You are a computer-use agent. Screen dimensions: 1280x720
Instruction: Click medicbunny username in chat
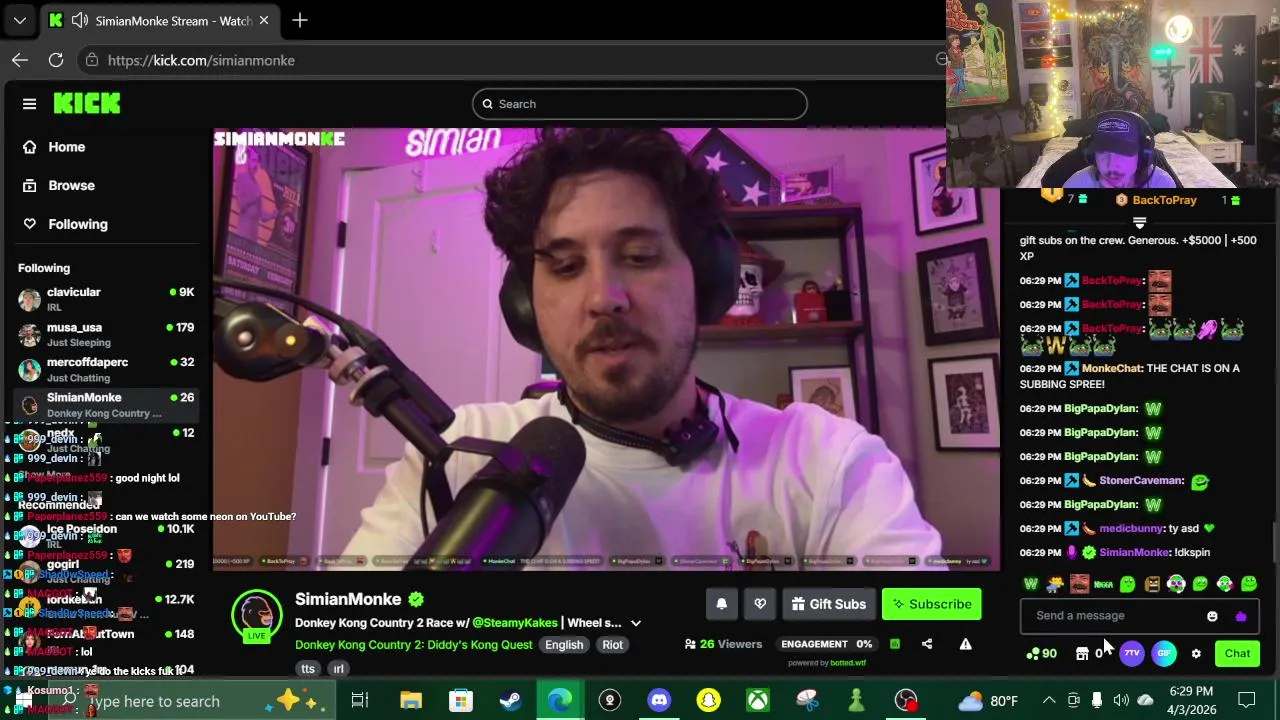[1131, 528]
